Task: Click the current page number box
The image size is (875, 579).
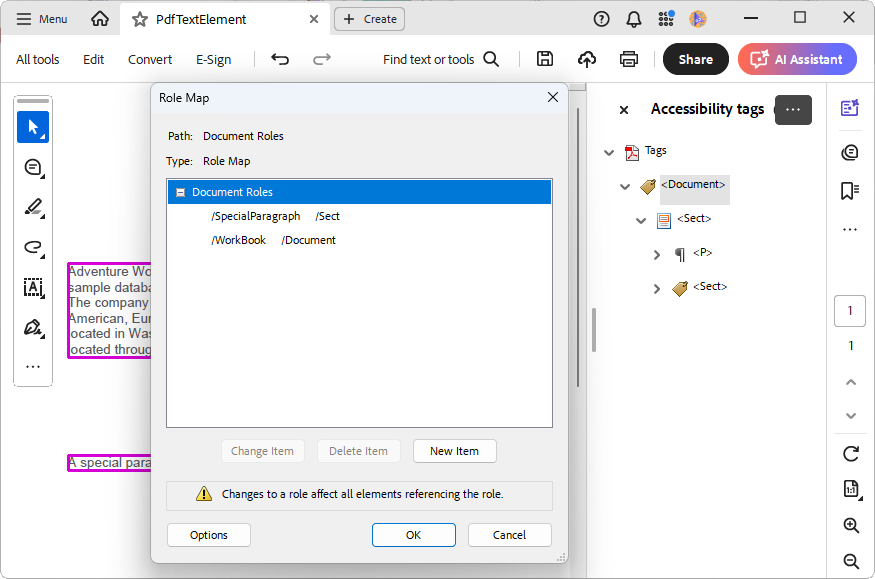Action: [850, 311]
